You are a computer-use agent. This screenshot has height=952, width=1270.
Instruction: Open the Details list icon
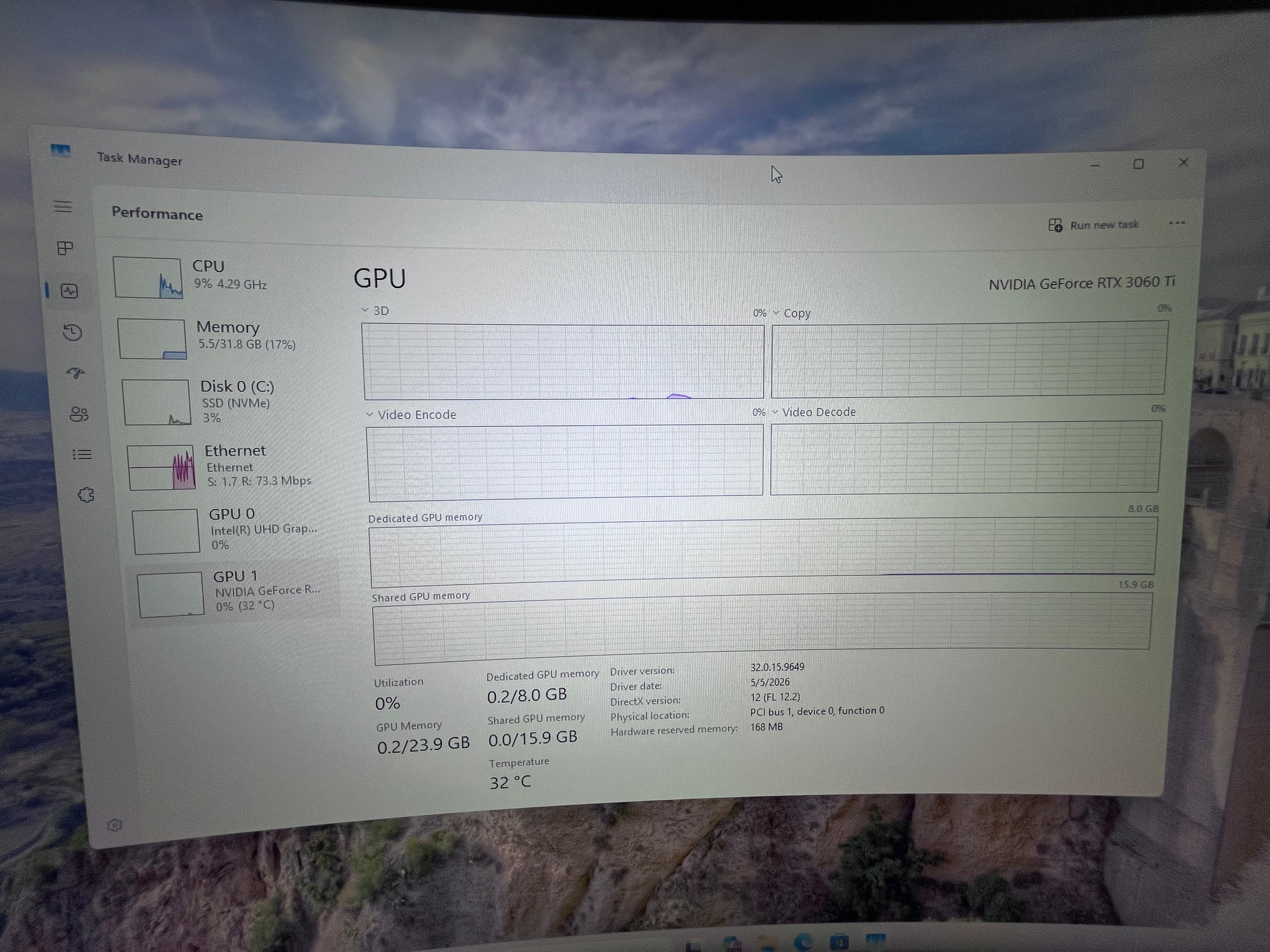coord(82,455)
